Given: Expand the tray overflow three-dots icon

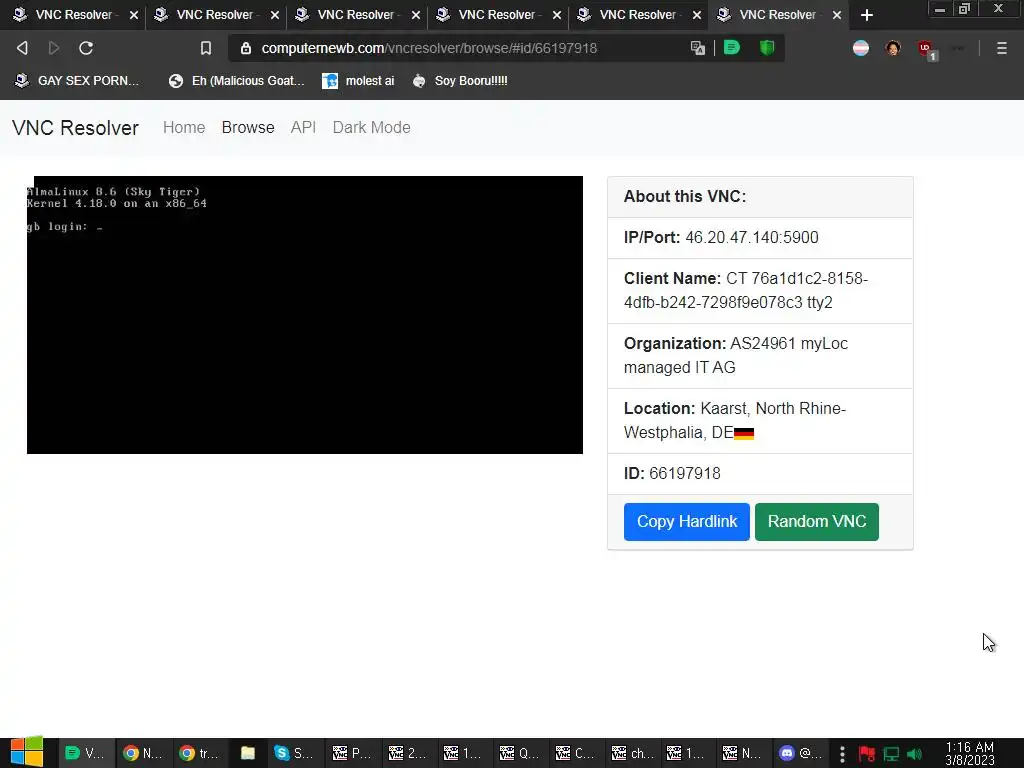Looking at the screenshot, I should [x=842, y=754].
